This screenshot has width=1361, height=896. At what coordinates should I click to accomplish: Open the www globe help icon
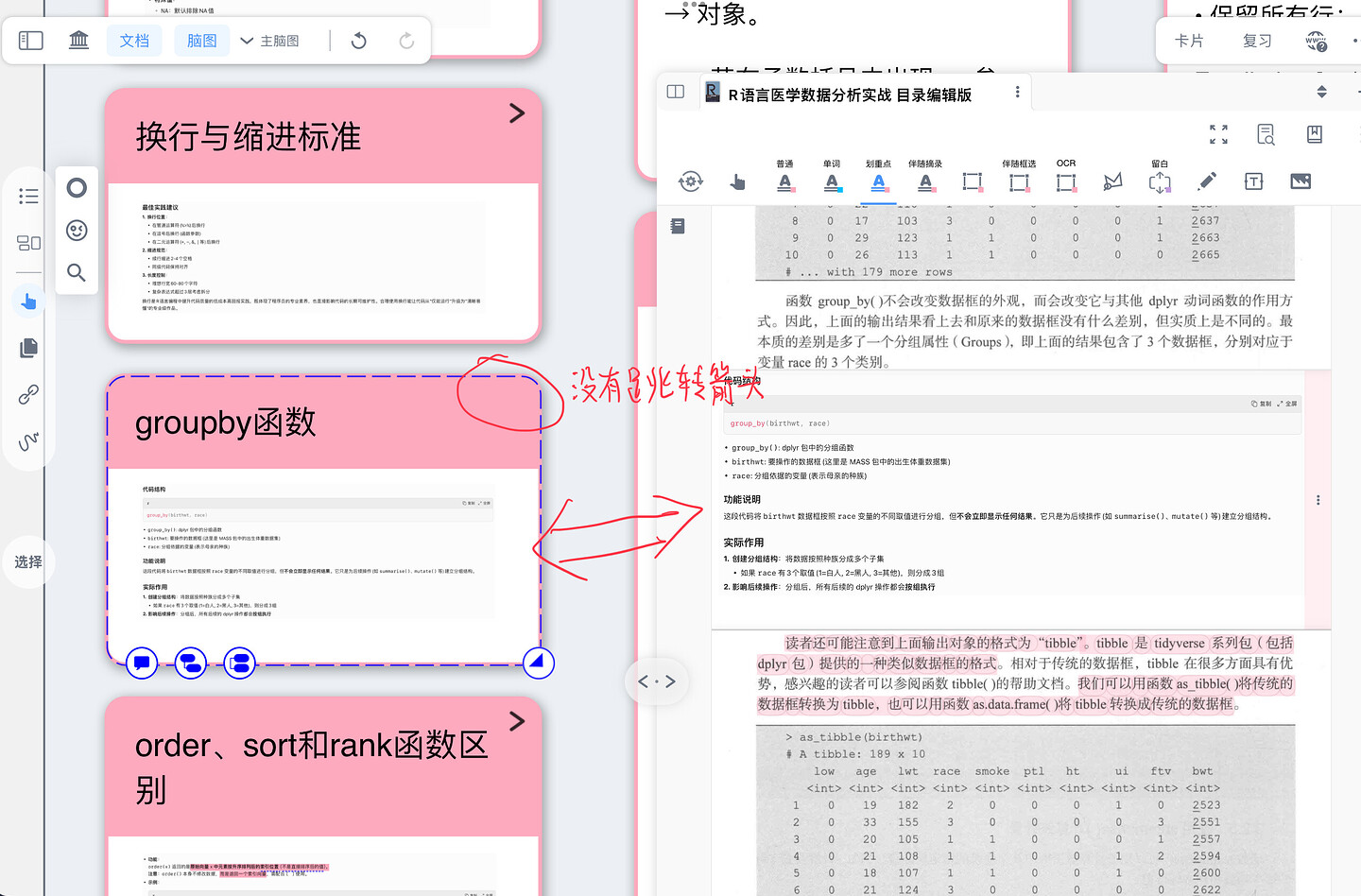click(1317, 41)
